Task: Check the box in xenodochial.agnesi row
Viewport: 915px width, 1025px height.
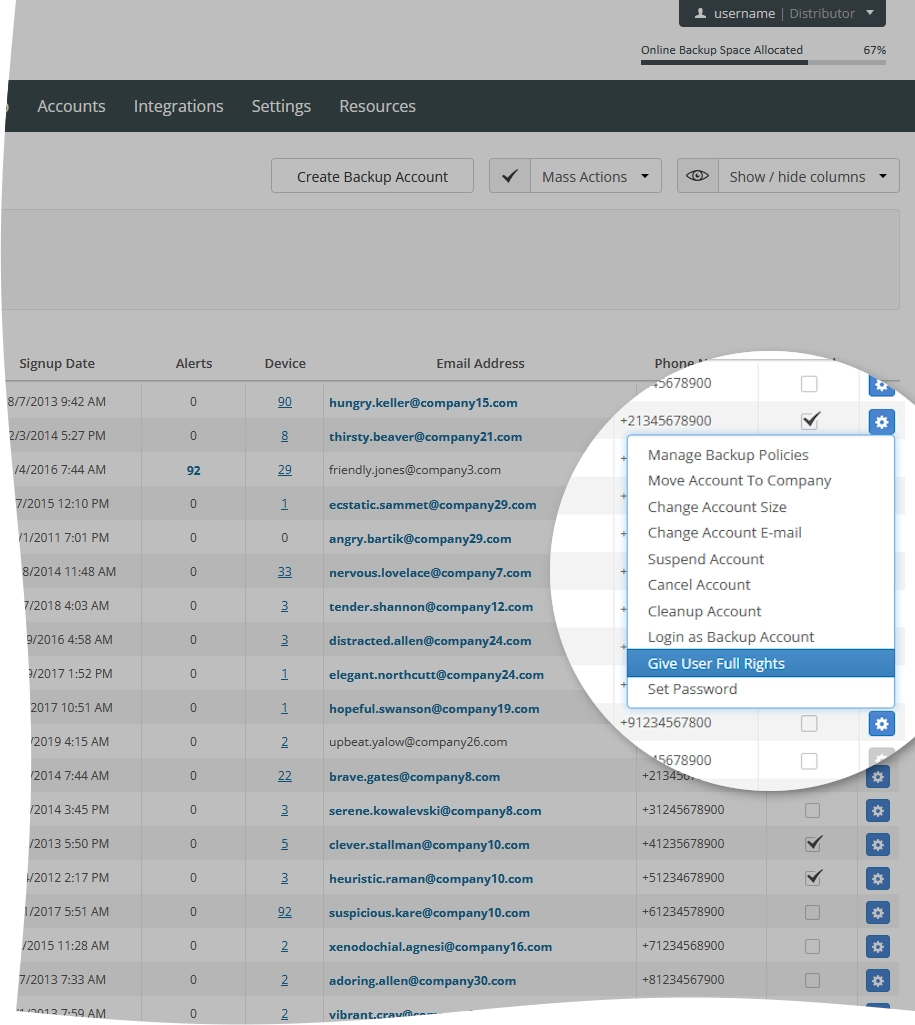Action: tap(812, 947)
